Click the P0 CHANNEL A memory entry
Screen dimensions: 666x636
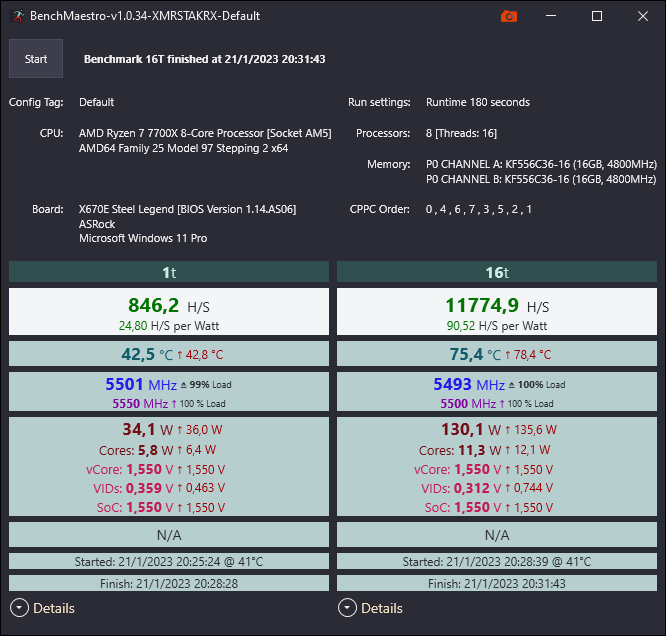point(541,164)
